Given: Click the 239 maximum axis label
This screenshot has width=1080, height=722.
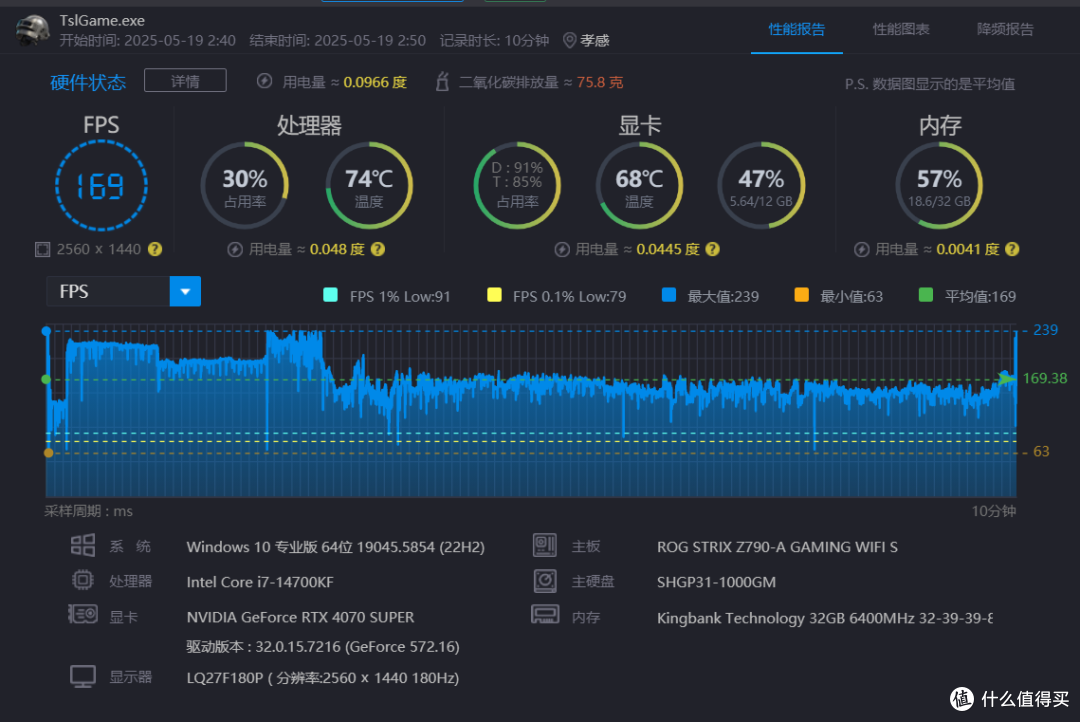Looking at the screenshot, I should (1045, 330).
